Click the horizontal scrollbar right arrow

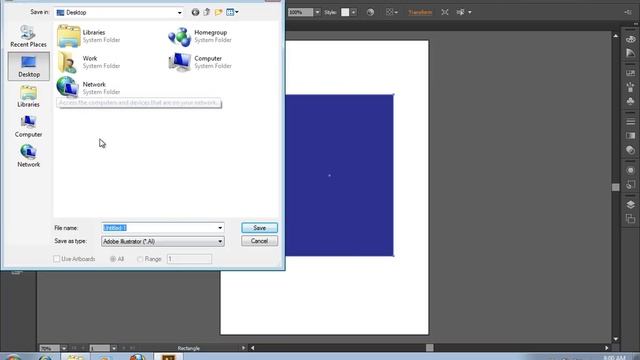click(607, 348)
